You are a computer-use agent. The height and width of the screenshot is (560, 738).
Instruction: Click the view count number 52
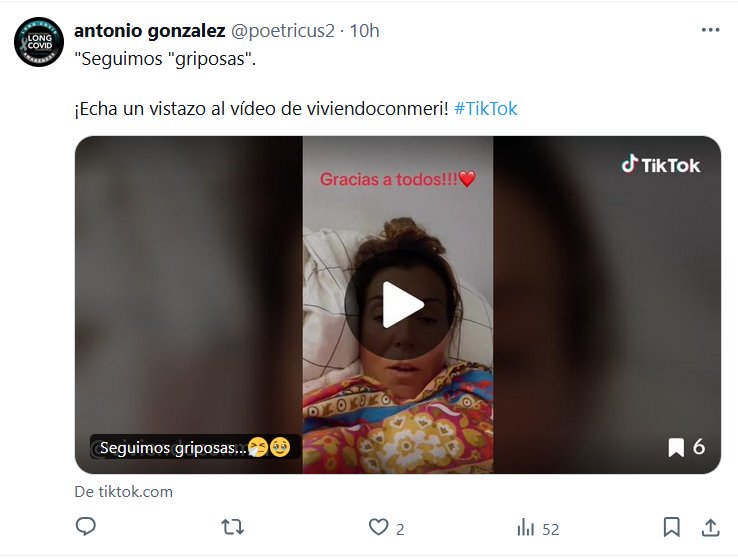[x=551, y=529]
